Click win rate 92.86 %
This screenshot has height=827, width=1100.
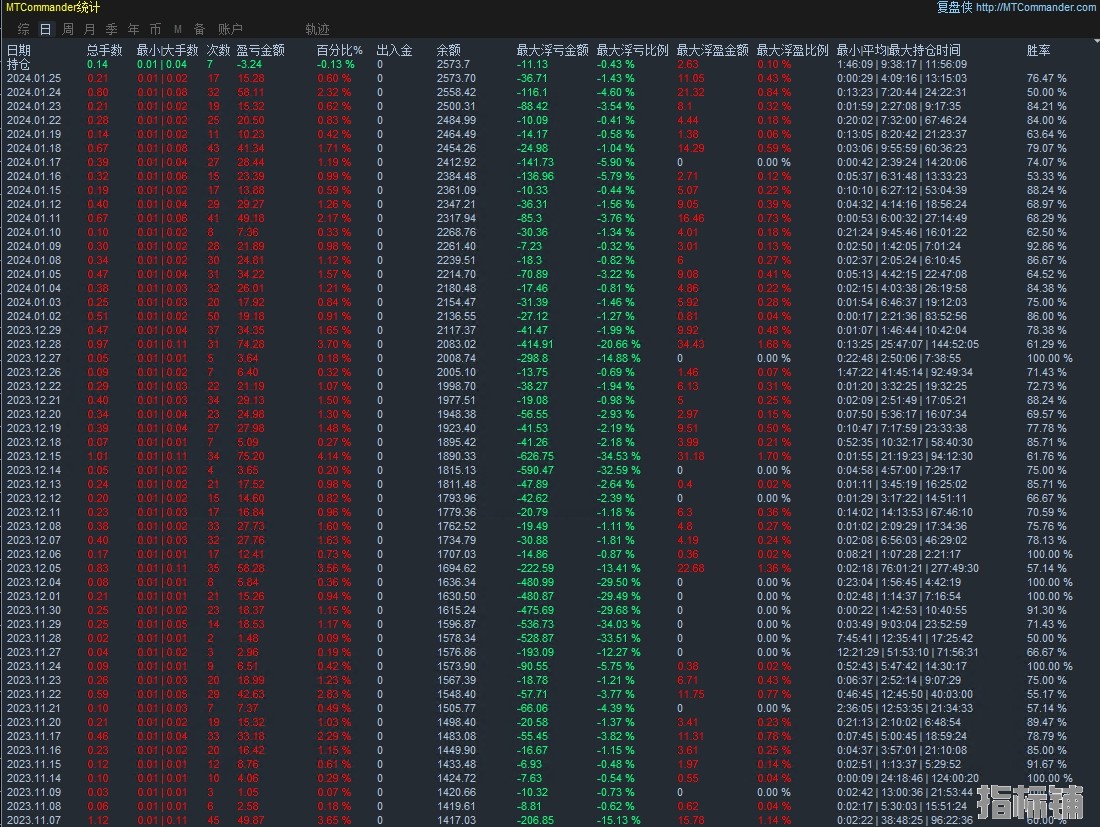click(1046, 246)
